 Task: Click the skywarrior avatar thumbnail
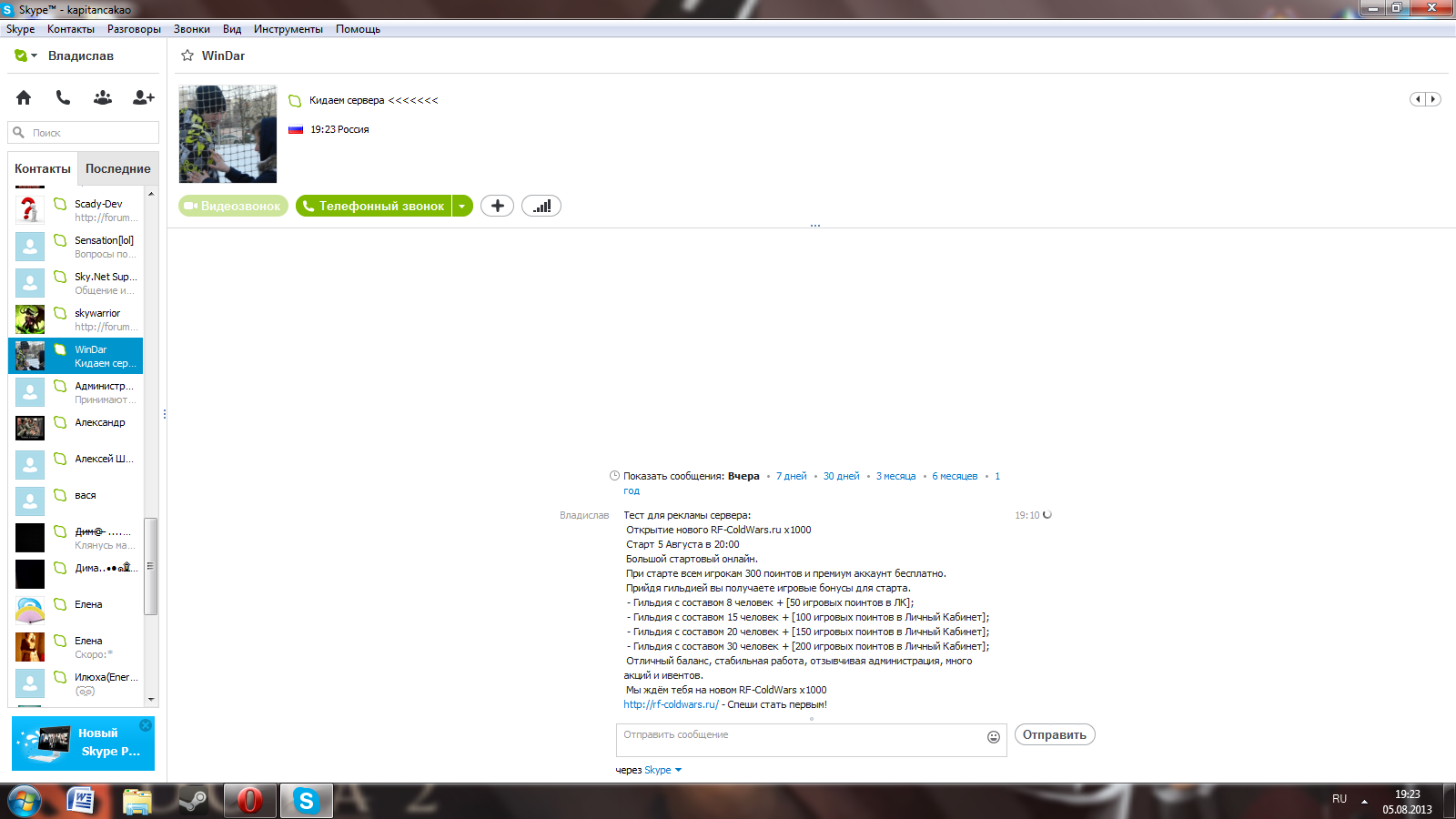coord(30,319)
